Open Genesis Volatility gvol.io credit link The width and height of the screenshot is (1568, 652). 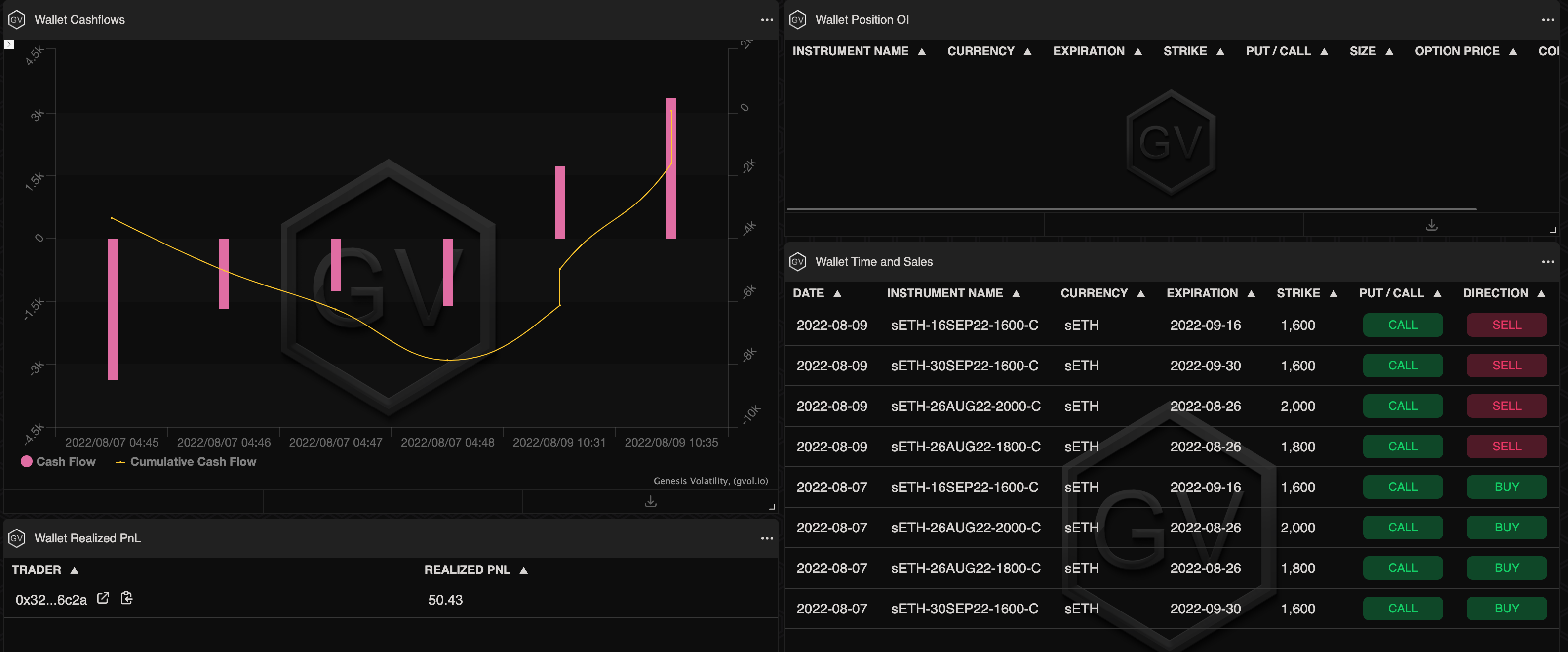pyautogui.click(x=710, y=481)
